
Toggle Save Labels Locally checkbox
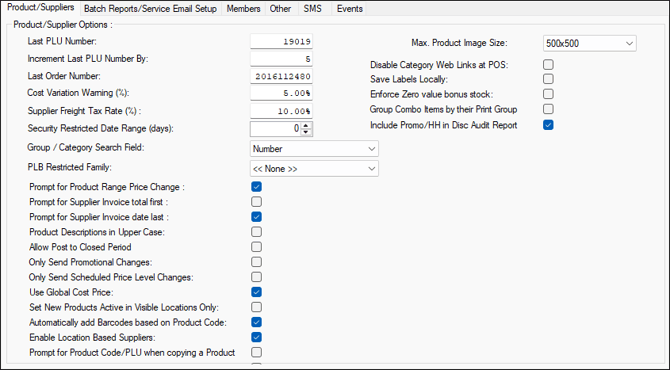click(548, 79)
